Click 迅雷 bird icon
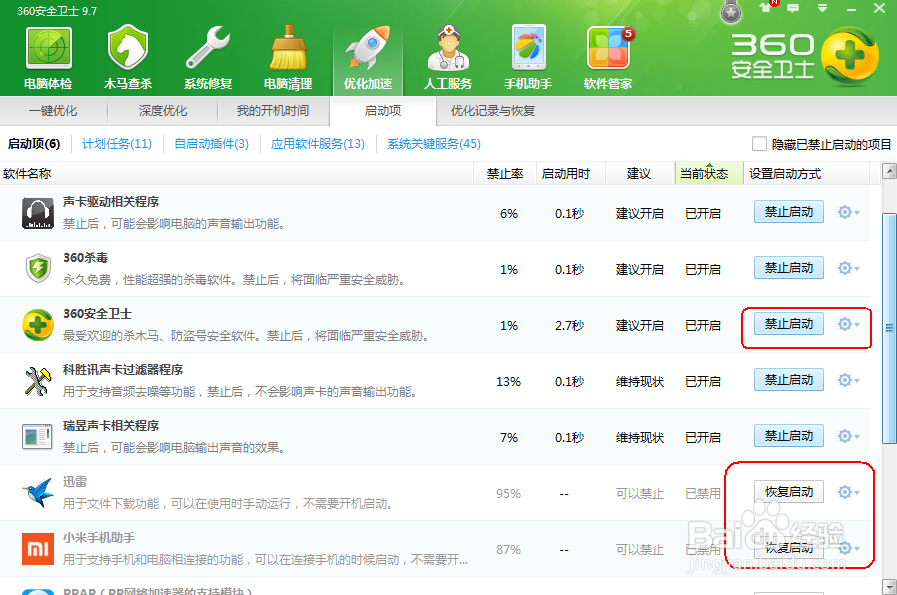Screen dimensions: 897x595 38,492
